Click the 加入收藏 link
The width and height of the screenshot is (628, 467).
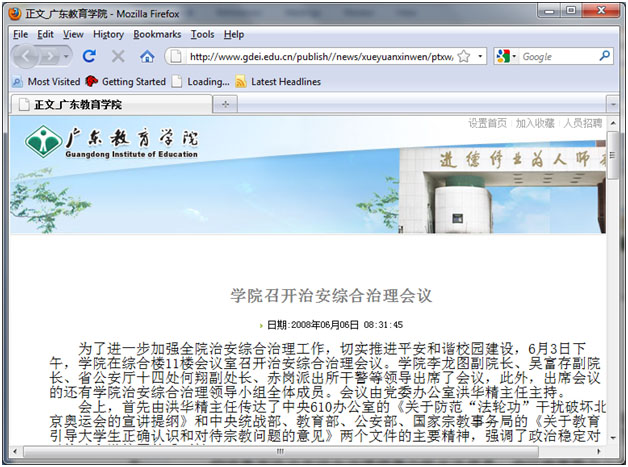point(535,123)
